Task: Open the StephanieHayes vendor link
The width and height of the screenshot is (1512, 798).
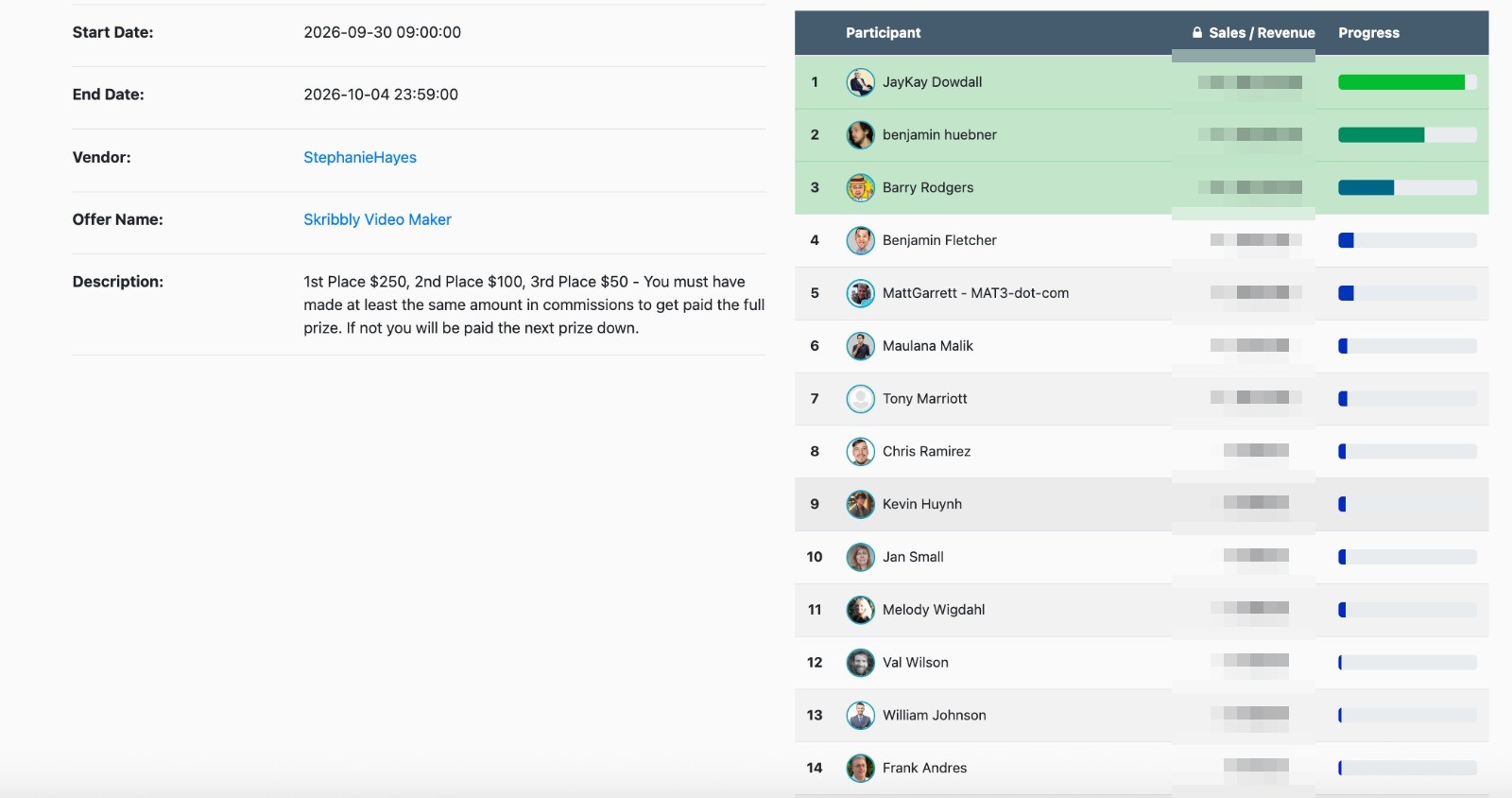Action: 360,157
